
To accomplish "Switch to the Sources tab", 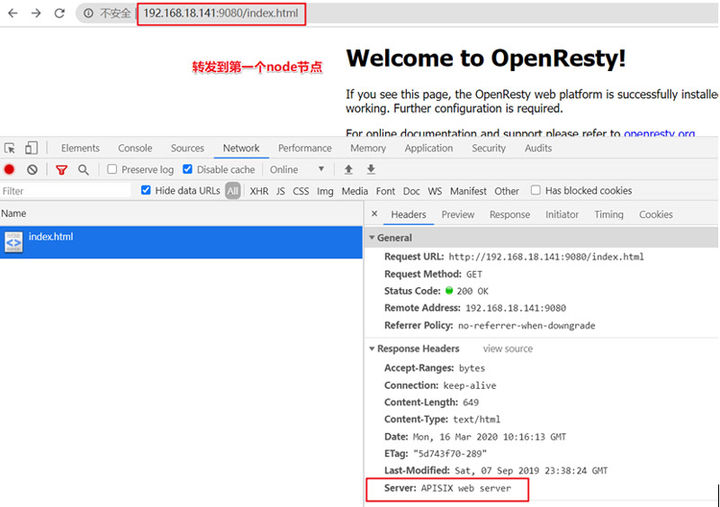I will click(x=187, y=148).
